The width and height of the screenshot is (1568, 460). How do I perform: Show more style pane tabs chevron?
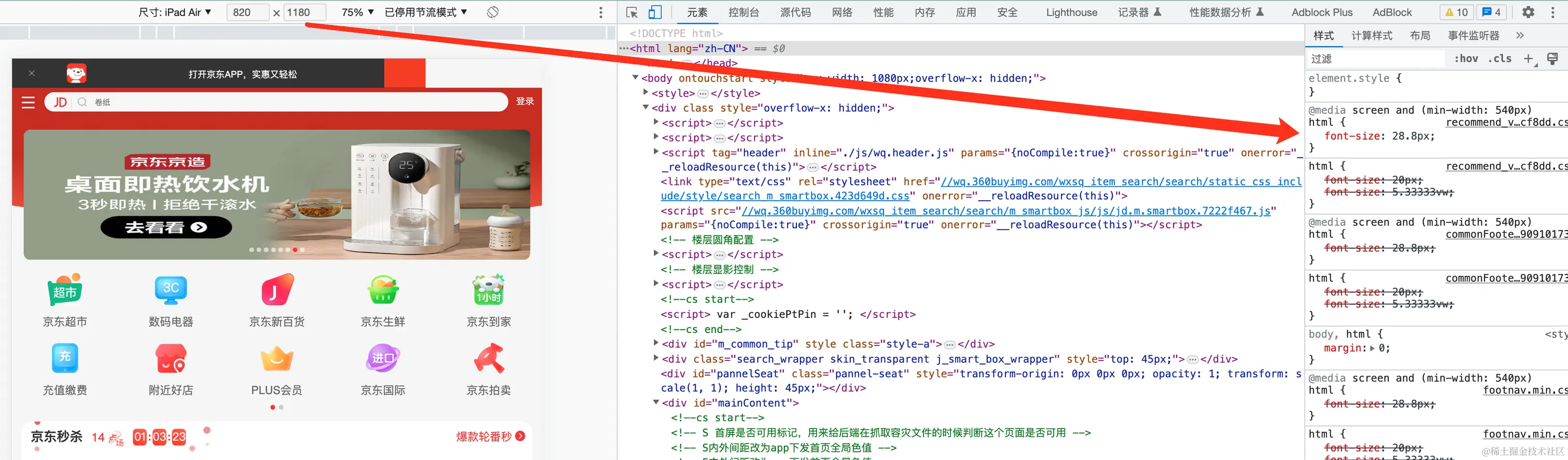pyautogui.click(x=1520, y=35)
